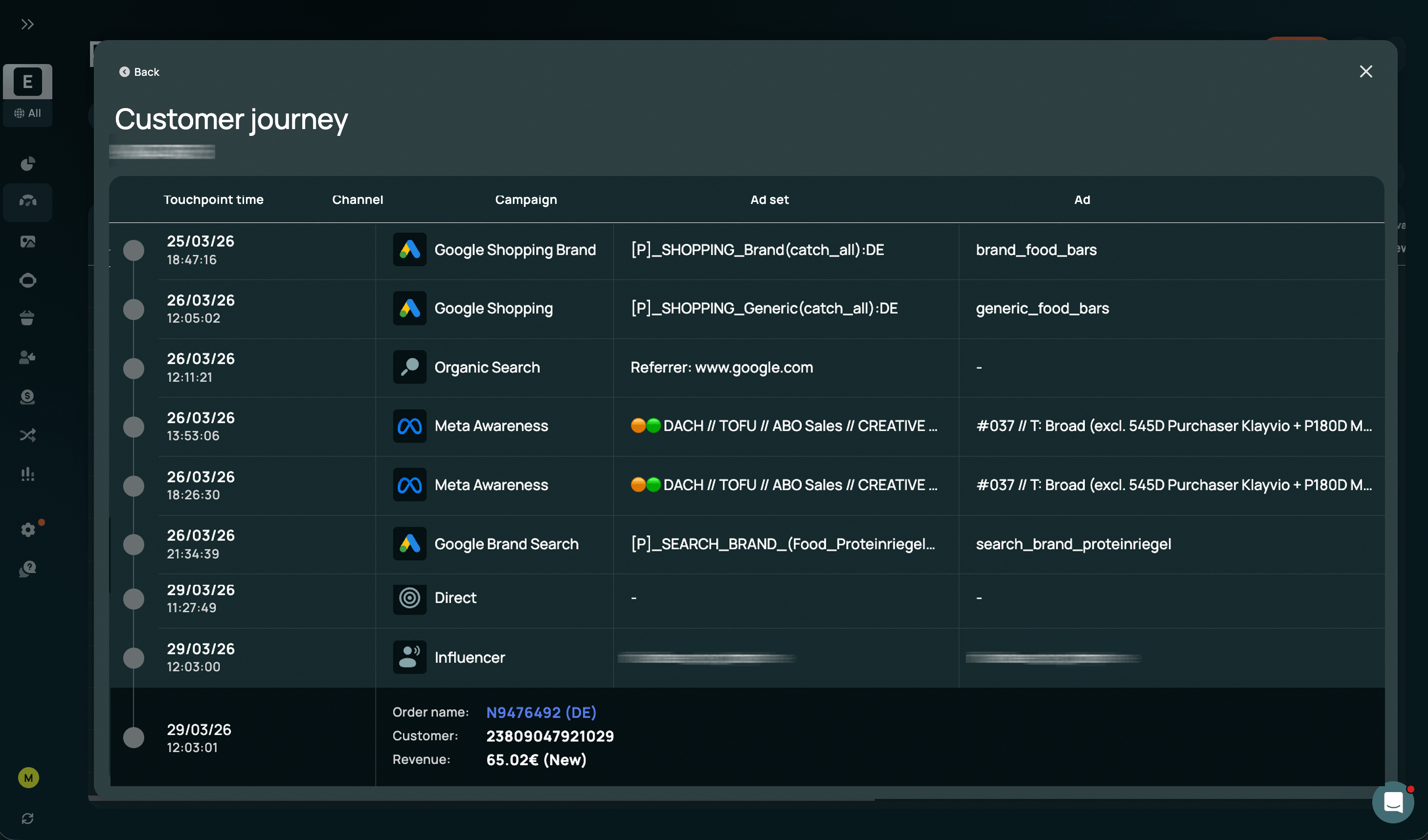This screenshot has height=840, width=1428.
Task: Click ad set [P]_SEARCH_BRAND_(Food_Proteinriegel...
Action: tap(783, 544)
